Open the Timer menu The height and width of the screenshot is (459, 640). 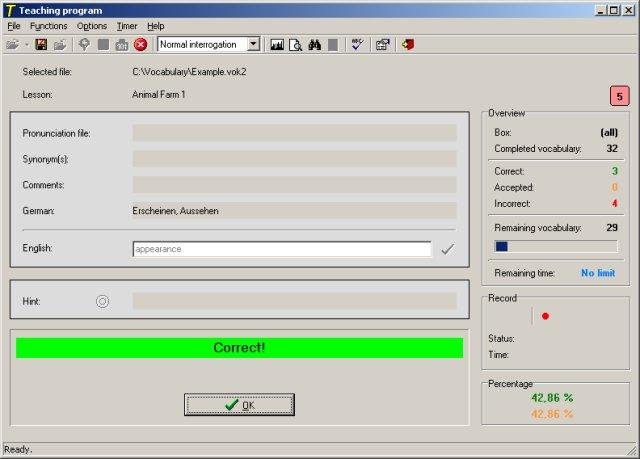pos(127,26)
